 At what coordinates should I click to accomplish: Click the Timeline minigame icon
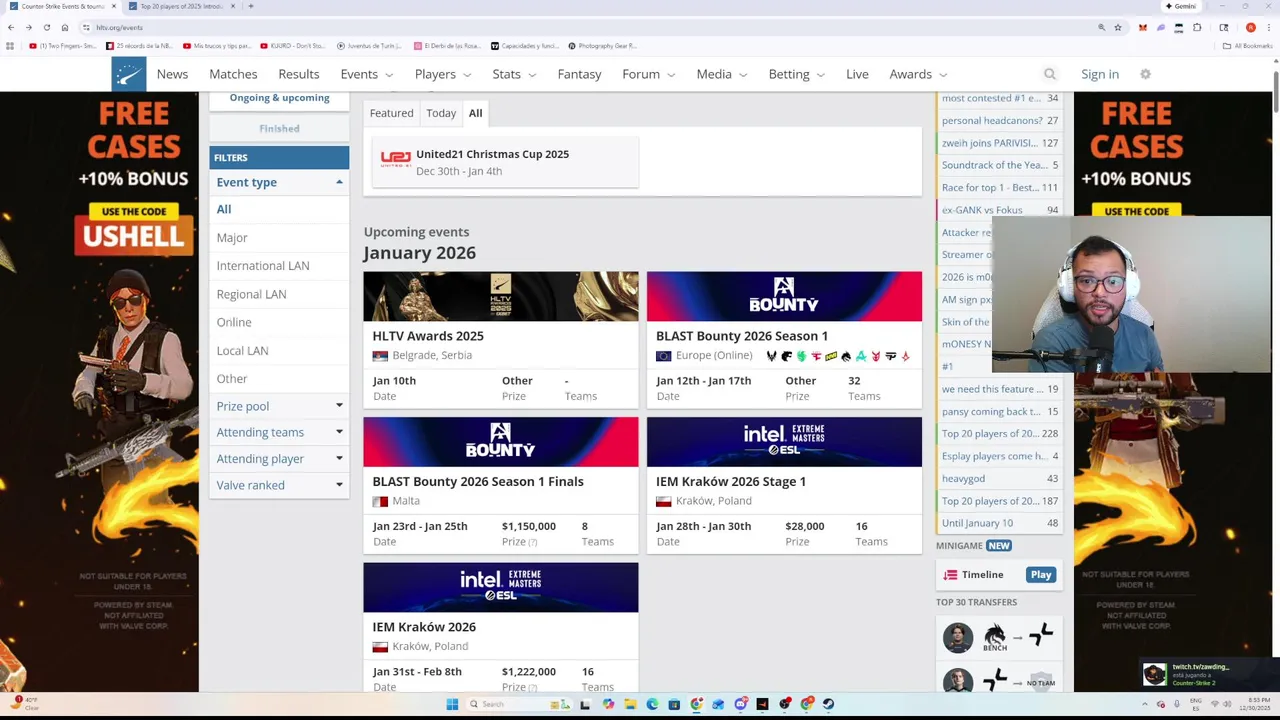pyautogui.click(x=951, y=575)
